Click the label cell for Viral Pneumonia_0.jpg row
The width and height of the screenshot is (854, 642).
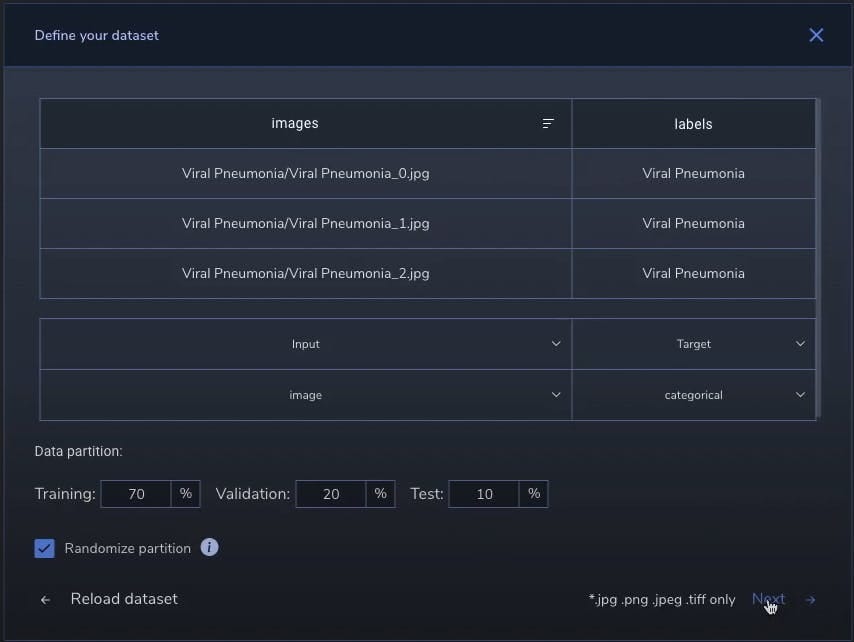pyautogui.click(x=693, y=174)
